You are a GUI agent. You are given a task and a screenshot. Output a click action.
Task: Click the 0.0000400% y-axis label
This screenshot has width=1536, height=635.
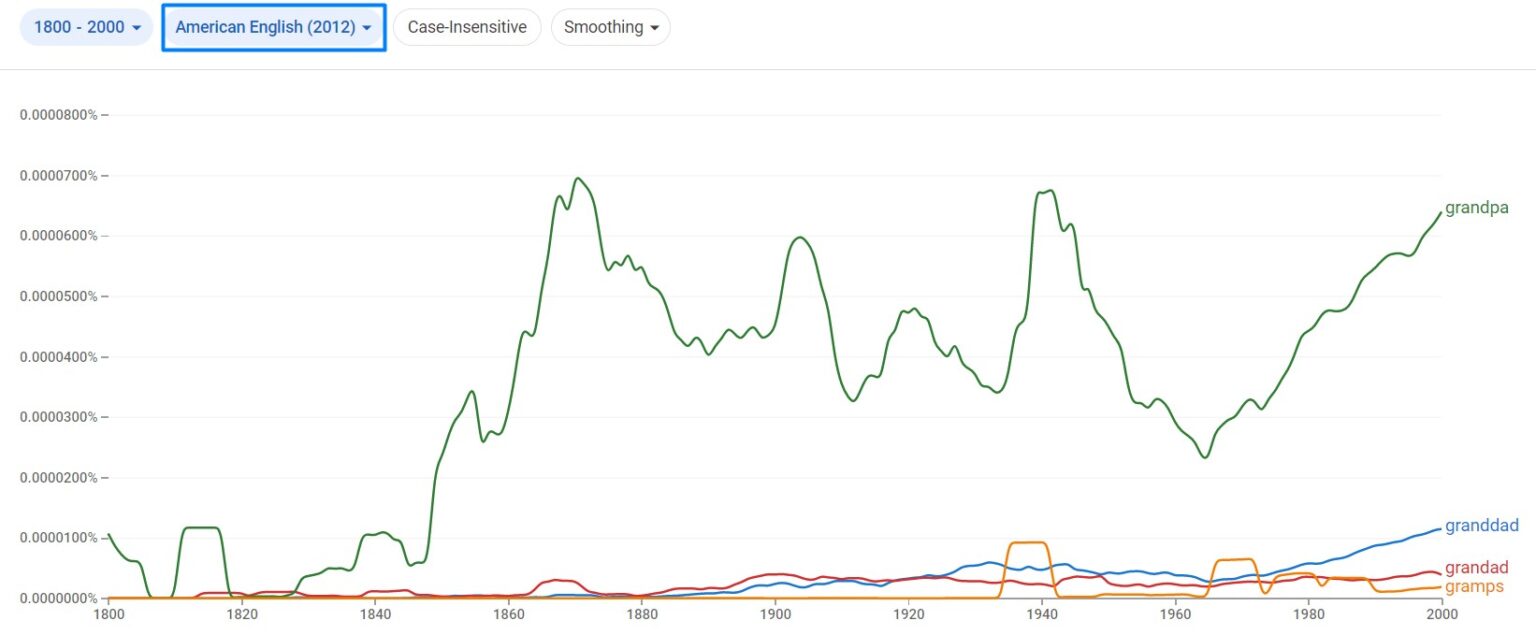click(59, 357)
